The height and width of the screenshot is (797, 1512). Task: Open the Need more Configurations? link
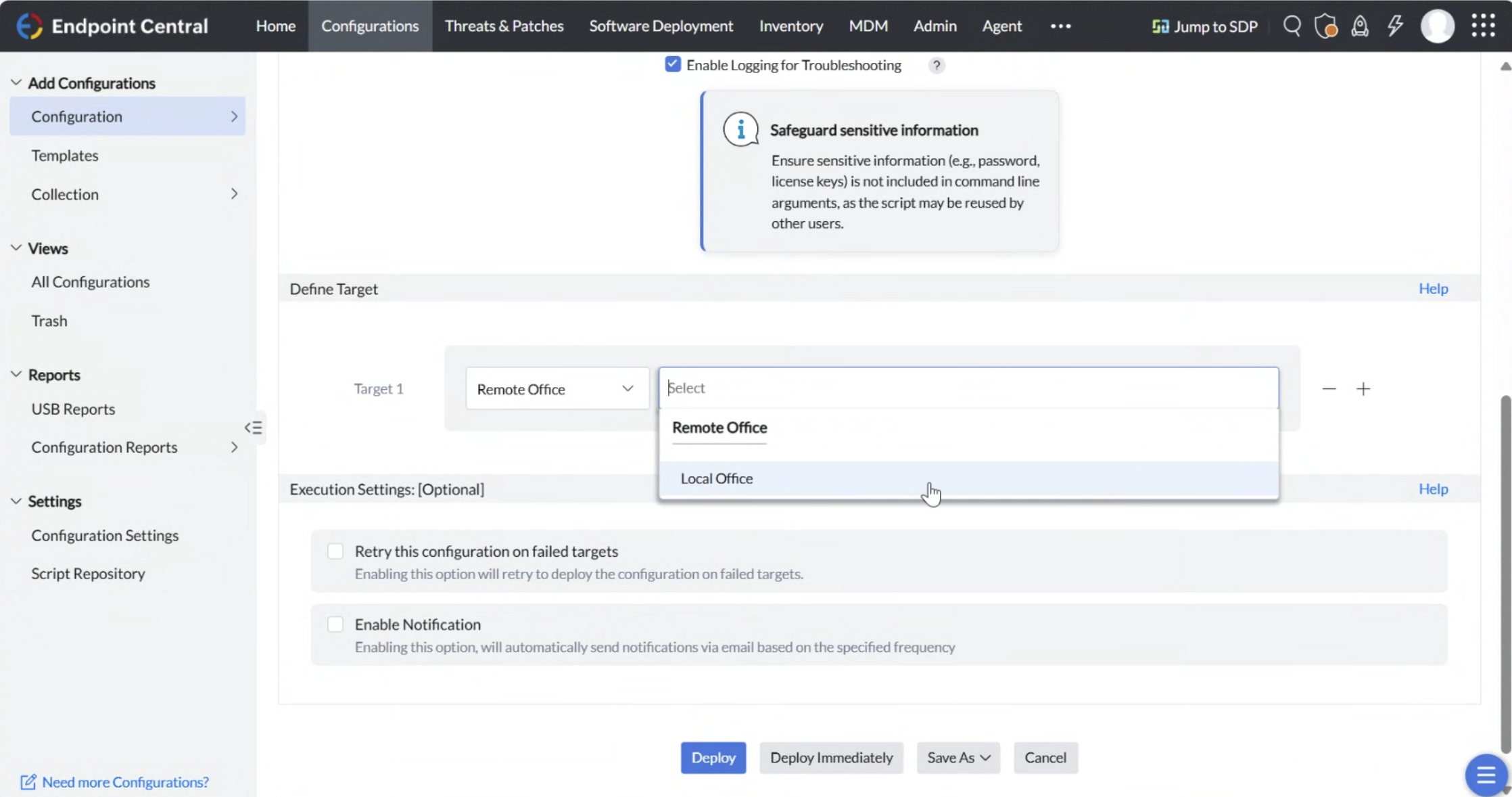pyautogui.click(x=125, y=782)
